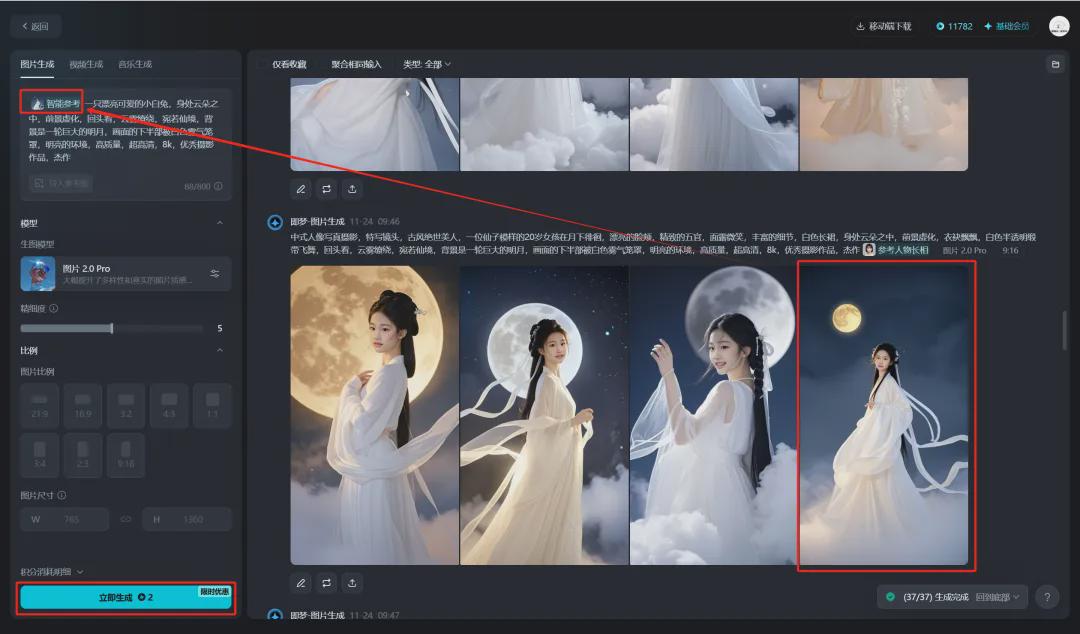
Task: Click the info icon next to 精细度
Action: point(54,309)
